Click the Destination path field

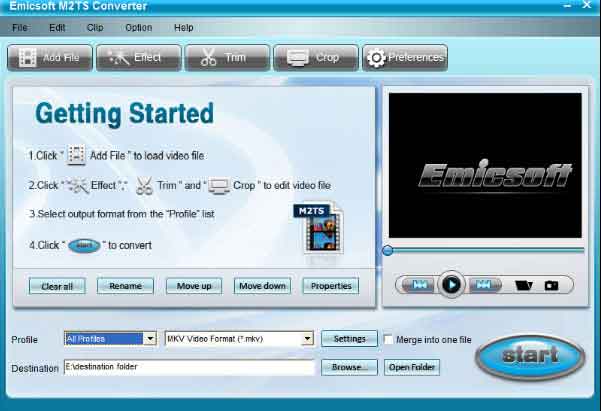[189, 367]
